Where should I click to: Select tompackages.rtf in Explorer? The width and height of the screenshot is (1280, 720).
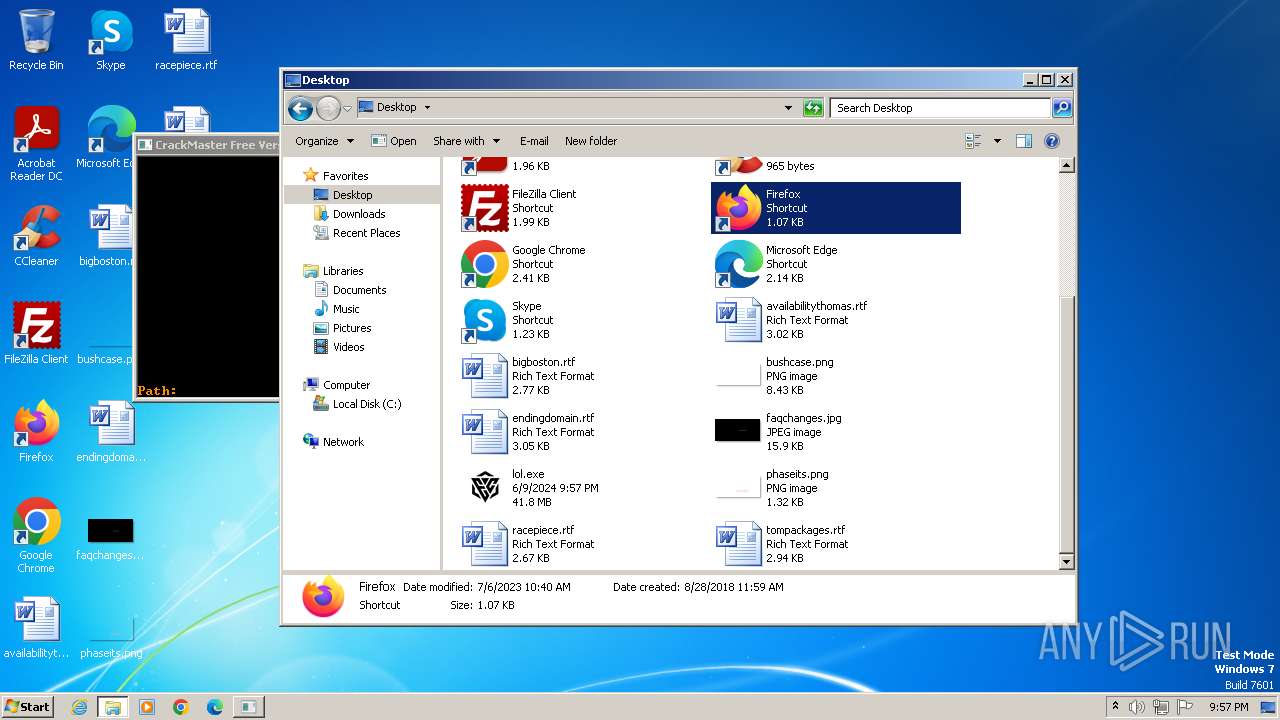click(x=837, y=544)
